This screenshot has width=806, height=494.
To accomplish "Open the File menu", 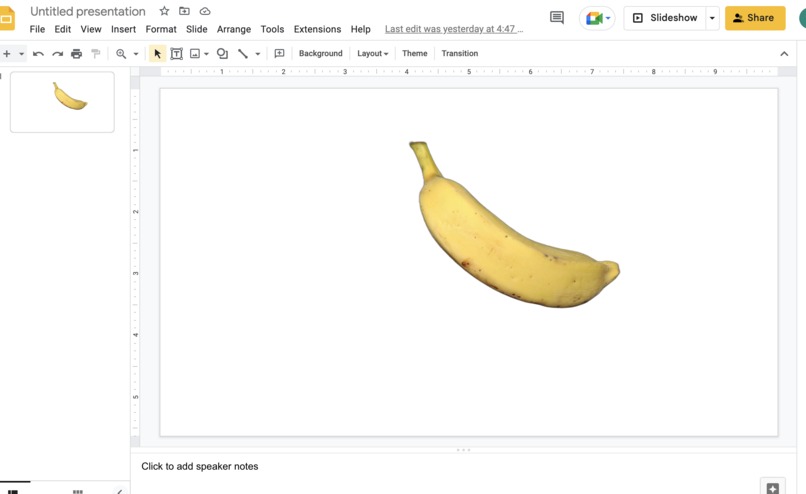I will click(37, 29).
